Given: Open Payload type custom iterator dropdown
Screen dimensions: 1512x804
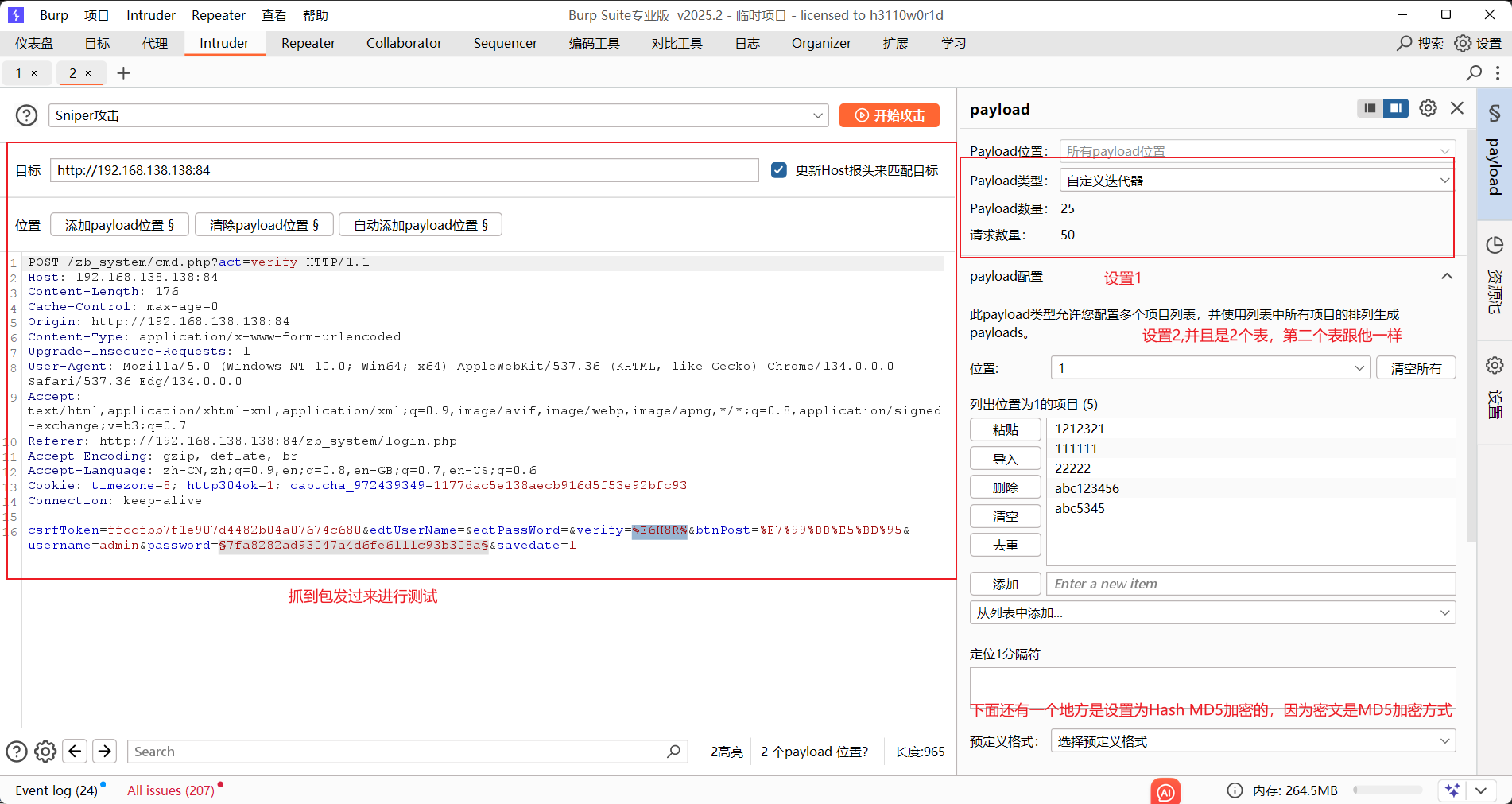Looking at the screenshot, I should coord(1258,181).
